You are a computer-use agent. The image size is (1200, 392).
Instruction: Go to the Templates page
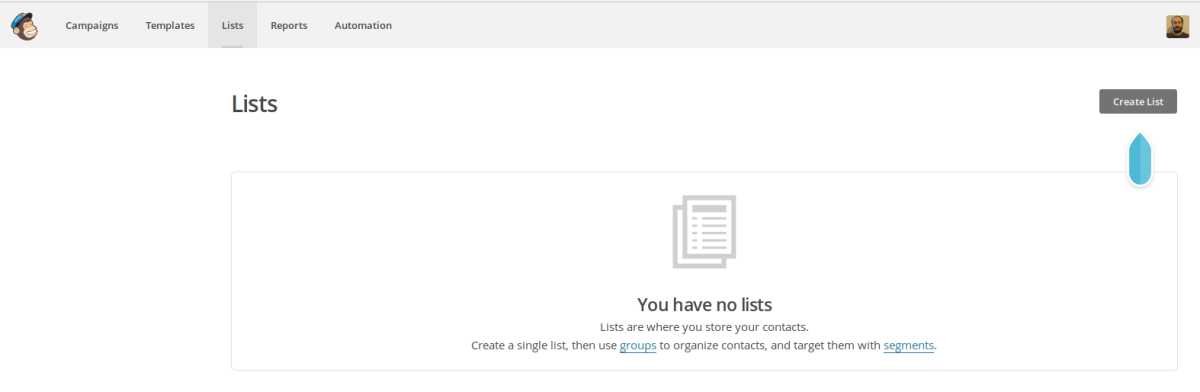170,26
